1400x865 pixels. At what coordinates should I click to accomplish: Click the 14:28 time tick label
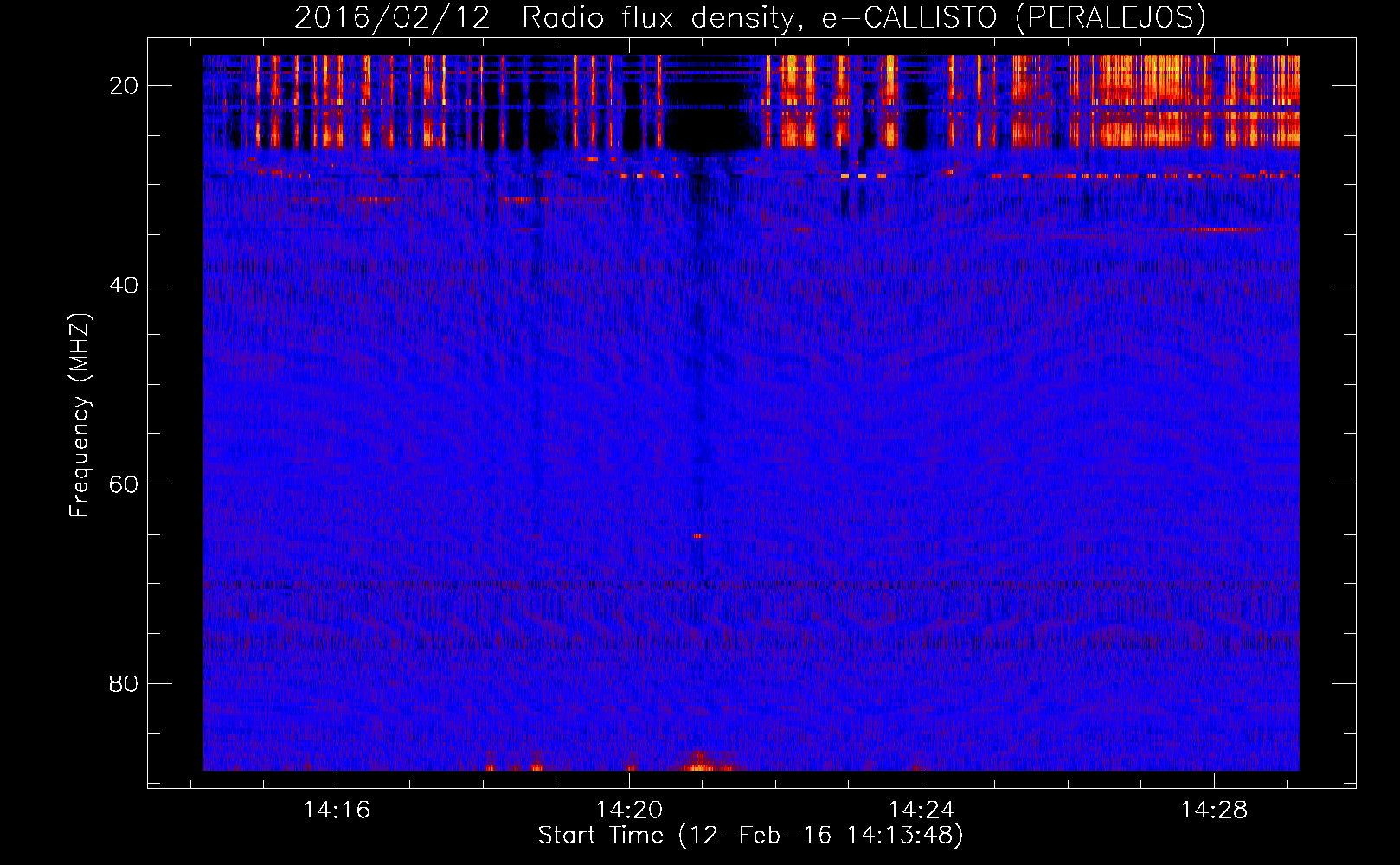click(1214, 810)
